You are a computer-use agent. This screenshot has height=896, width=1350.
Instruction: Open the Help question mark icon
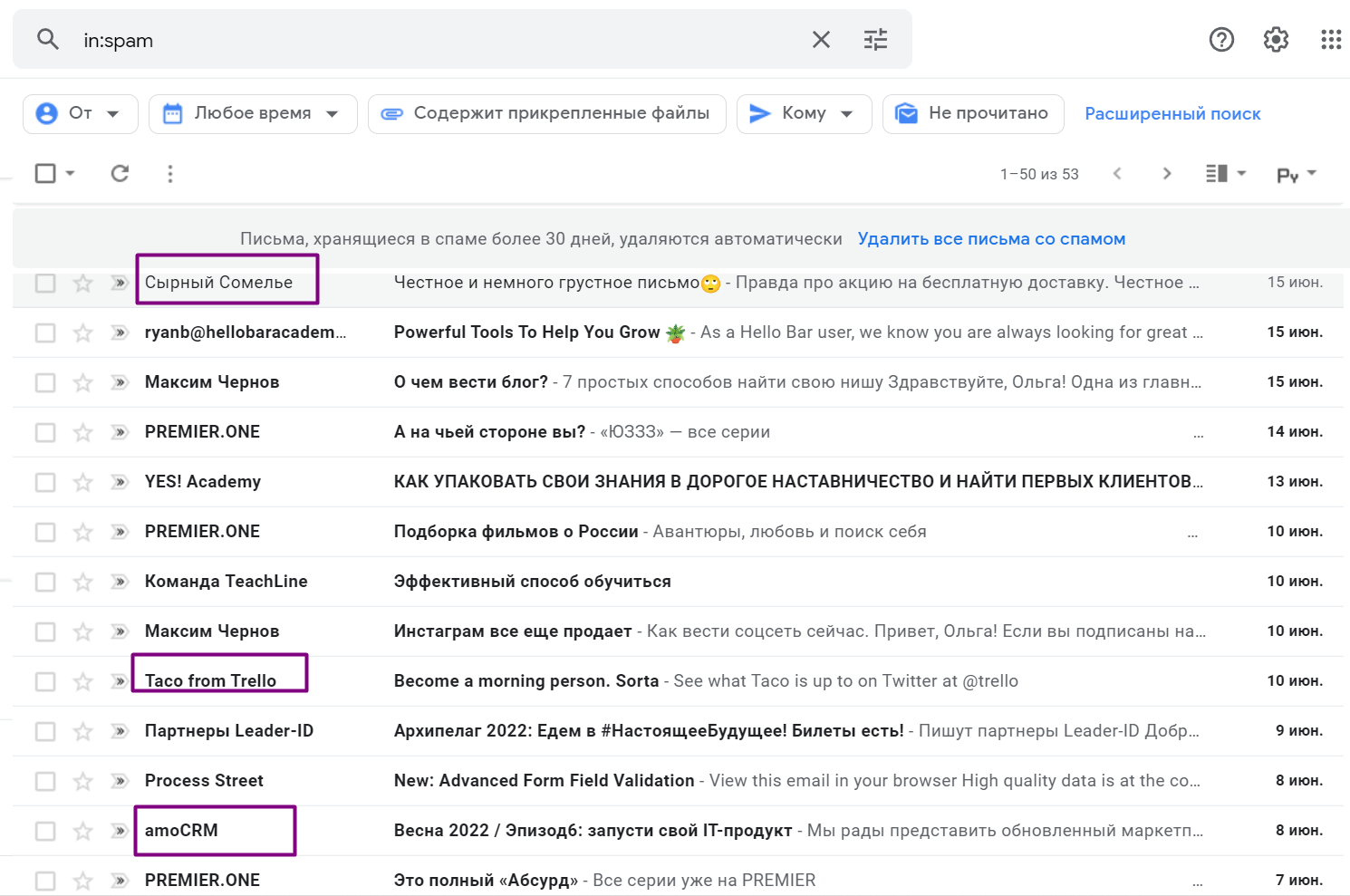click(x=1221, y=39)
